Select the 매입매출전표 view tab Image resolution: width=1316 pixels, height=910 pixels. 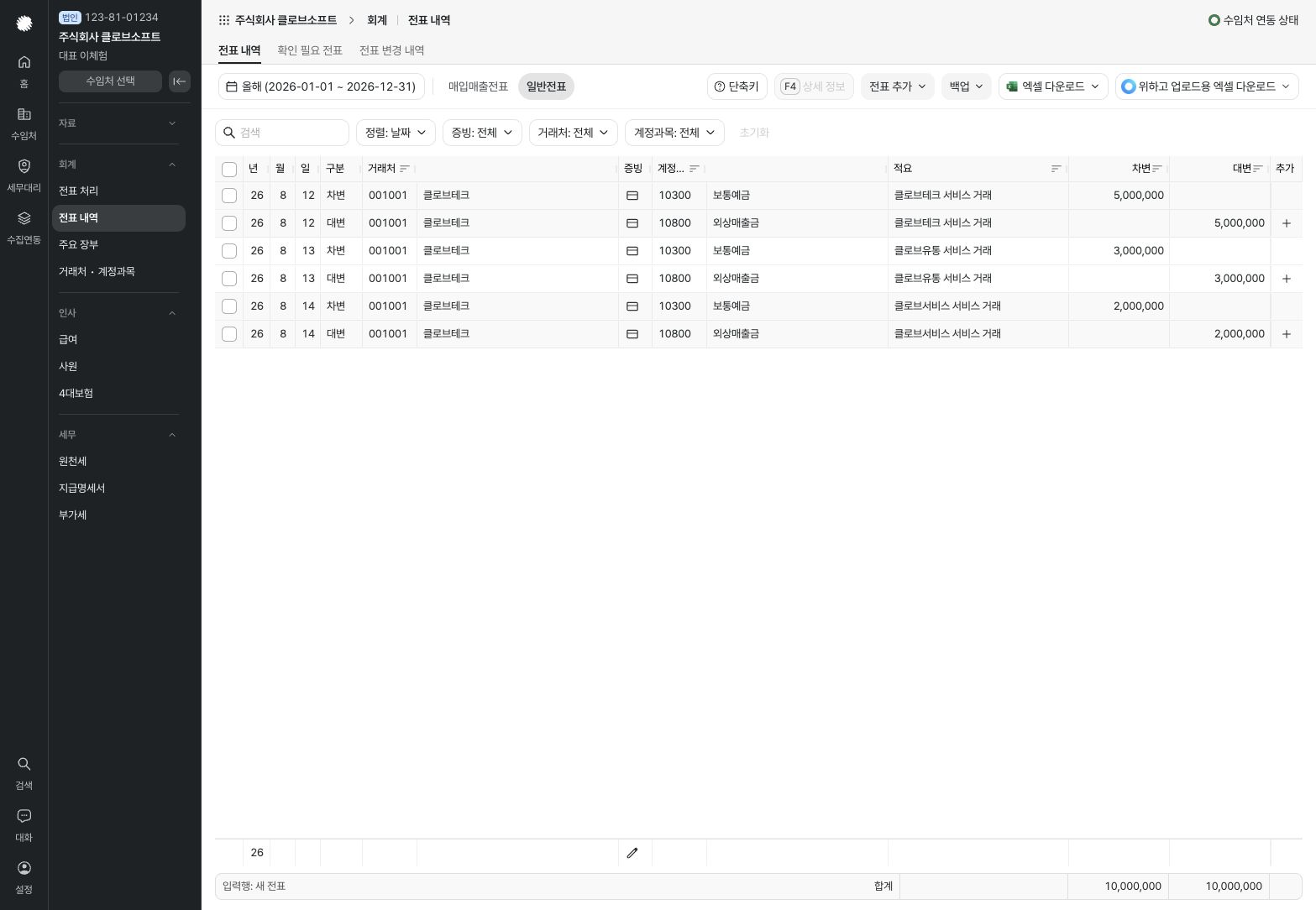pos(478,86)
